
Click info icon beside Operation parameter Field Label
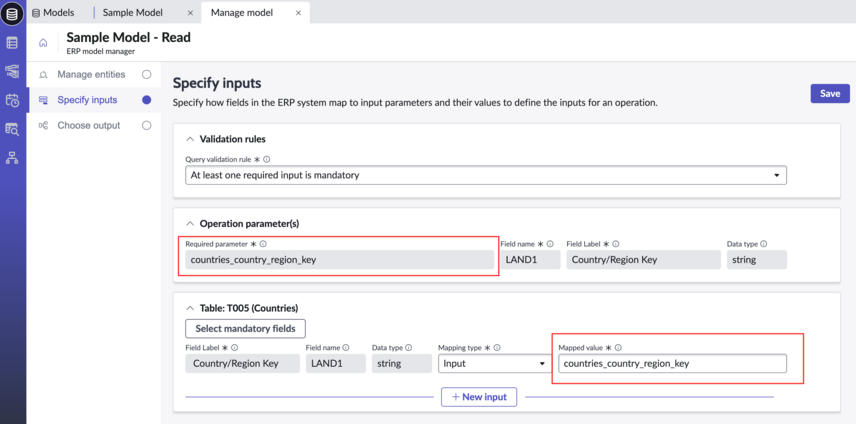[616, 244]
